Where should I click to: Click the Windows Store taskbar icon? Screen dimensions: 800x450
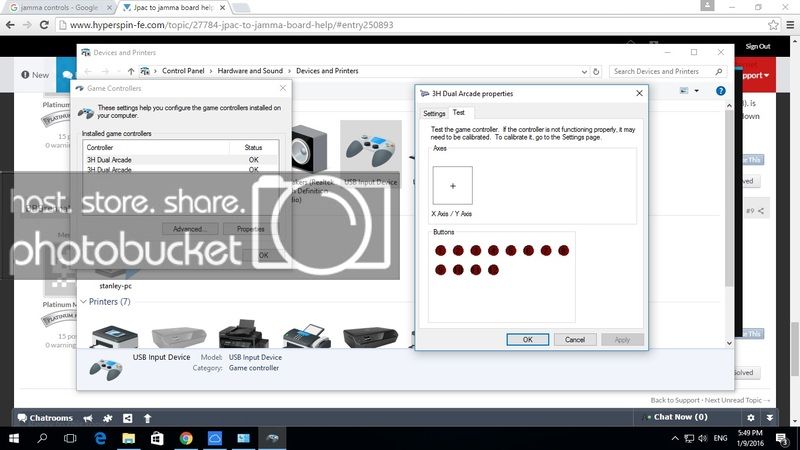pos(157,438)
